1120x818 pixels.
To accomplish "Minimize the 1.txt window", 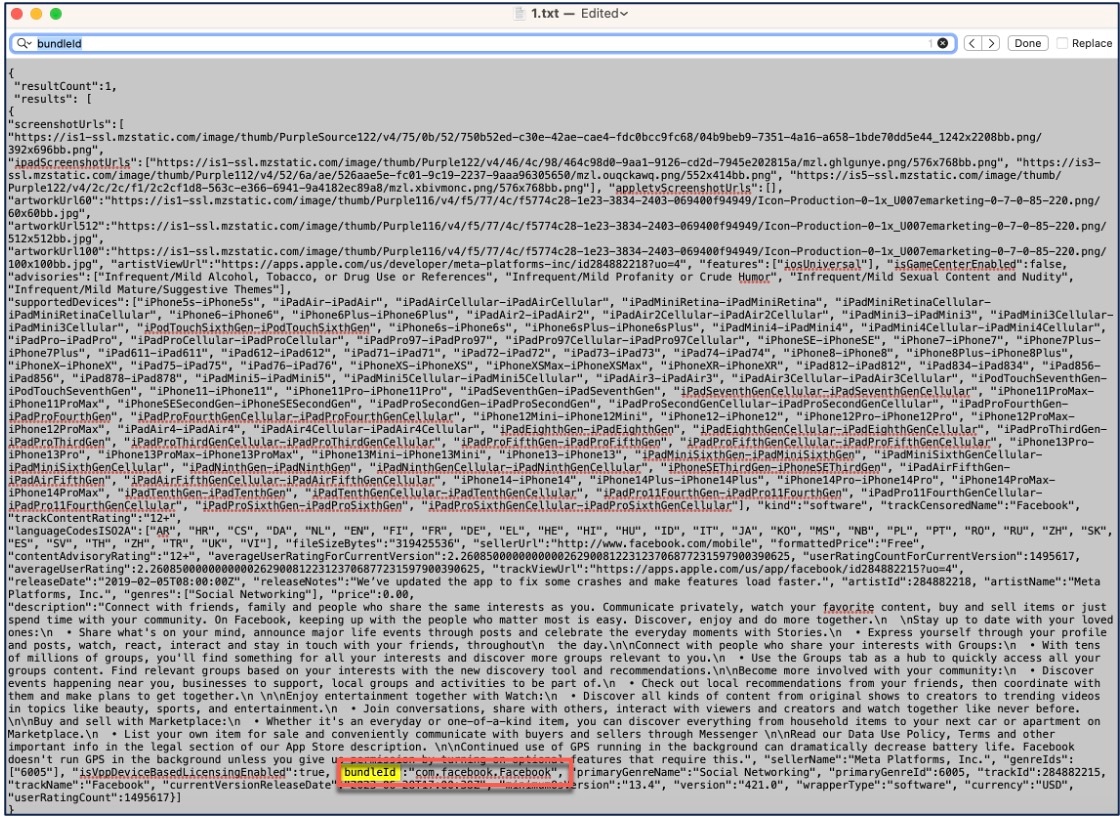I will pyautogui.click(x=36, y=14).
